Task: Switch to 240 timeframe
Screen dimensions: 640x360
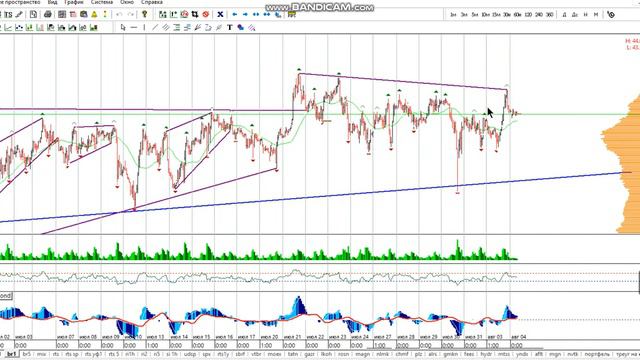Action: pos(539,15)
